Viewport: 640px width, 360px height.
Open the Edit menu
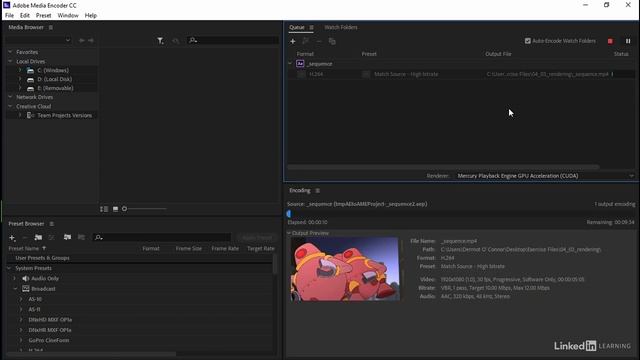pos(24,16)
